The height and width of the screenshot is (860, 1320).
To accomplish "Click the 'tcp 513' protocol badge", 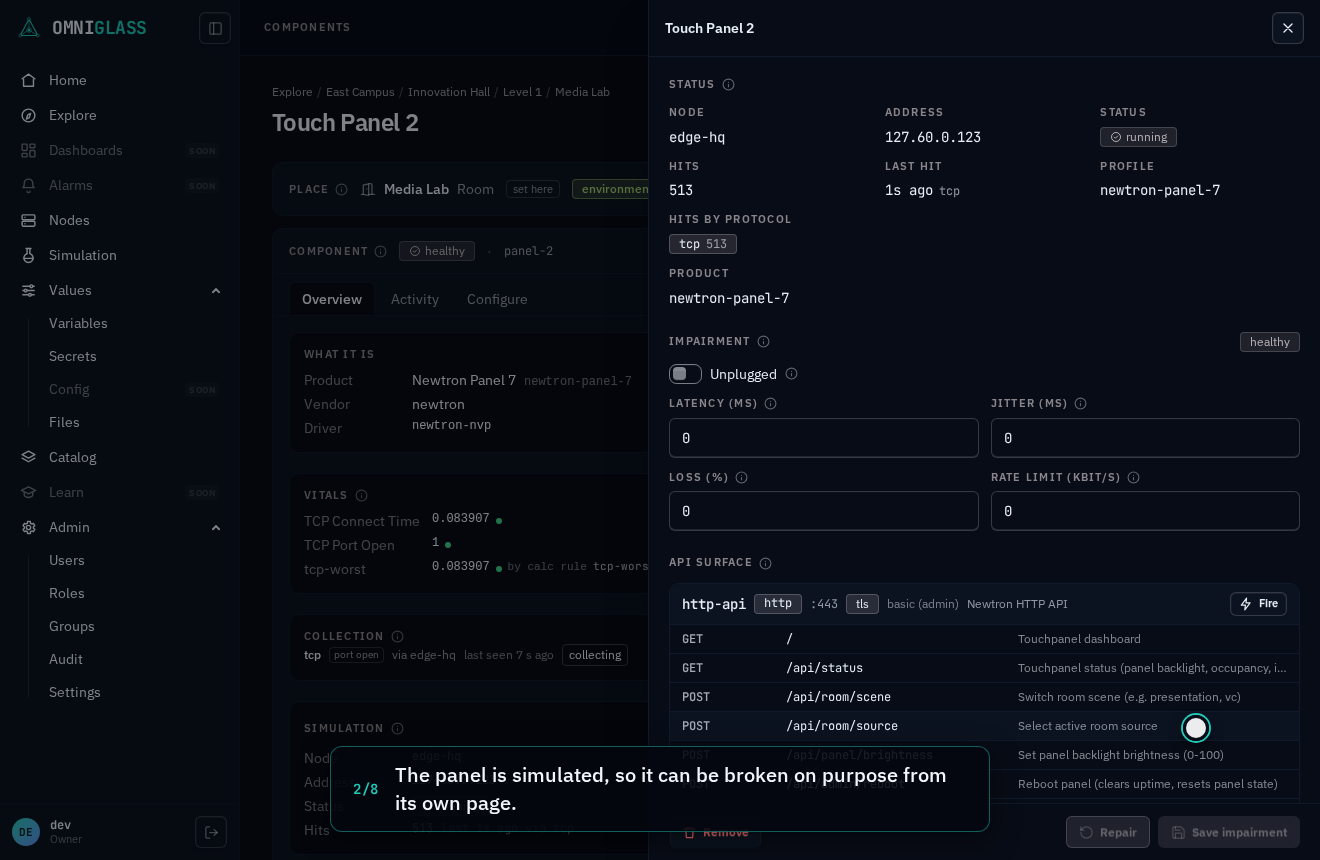I will pyautogui.click(x=703, y=244).
